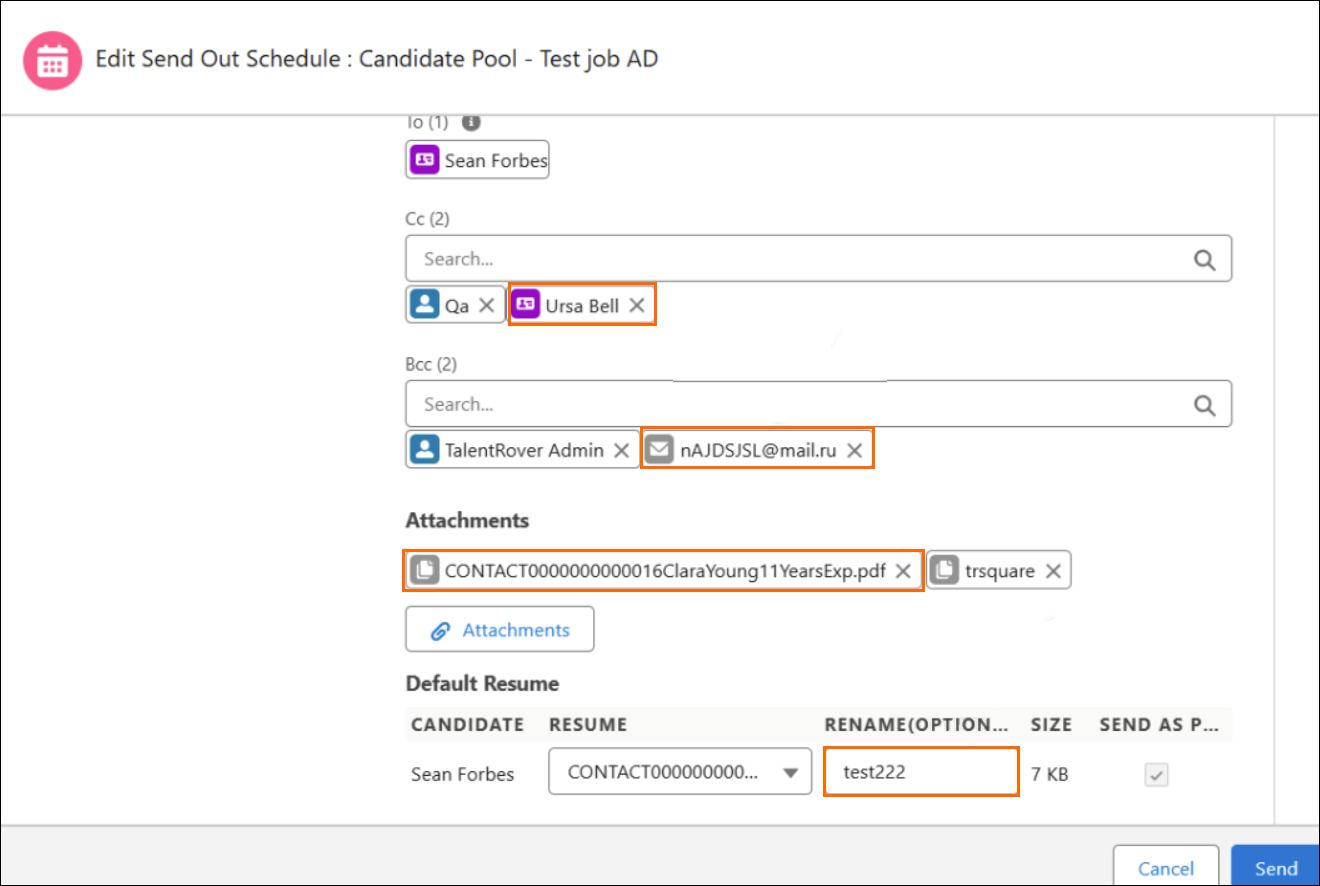Screen dimensions: 1320x886
Task: Click the SIZE column header
Action: tap(1051, 724)
